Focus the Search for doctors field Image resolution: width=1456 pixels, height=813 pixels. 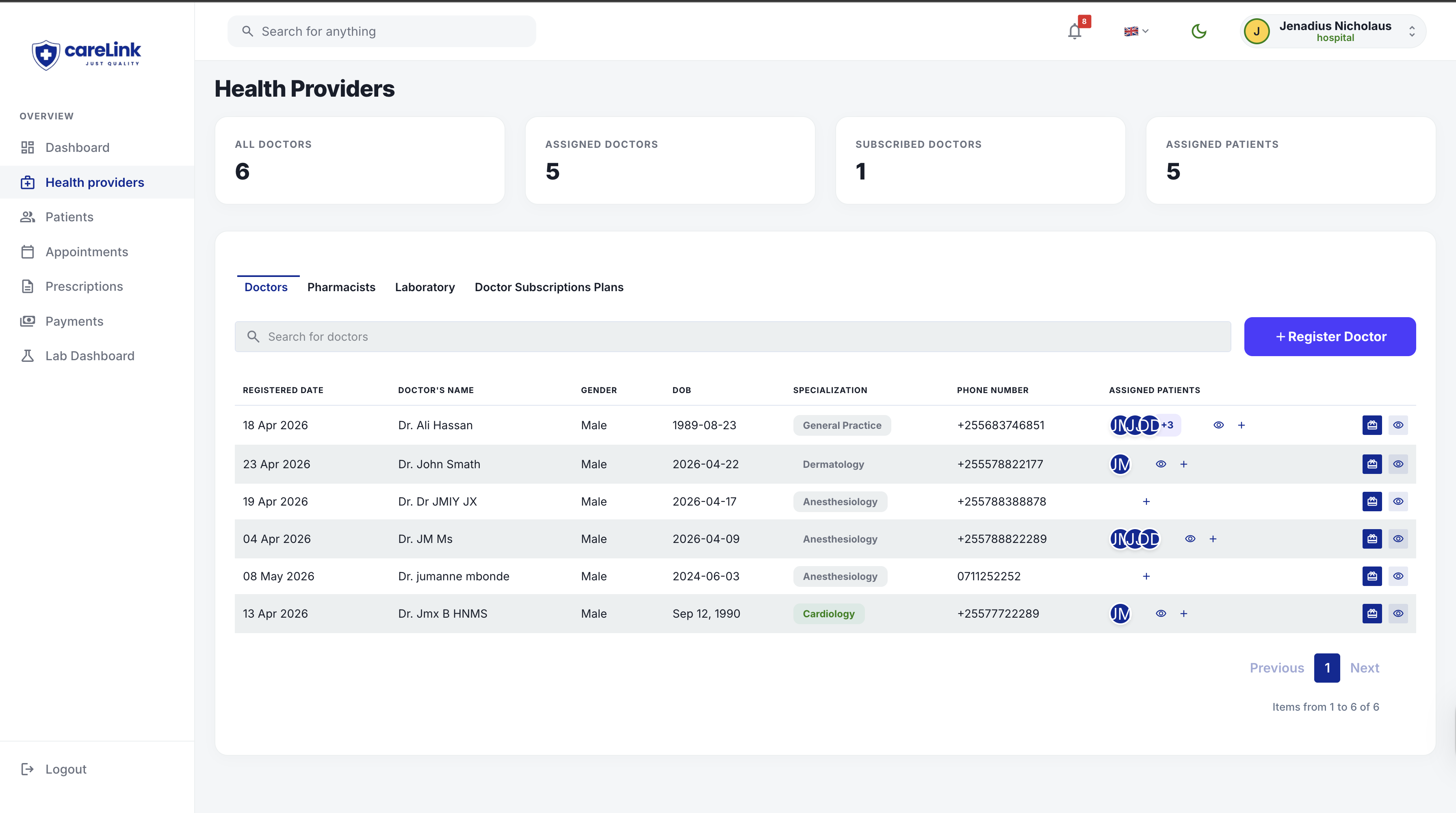click(x=732, y=337)
